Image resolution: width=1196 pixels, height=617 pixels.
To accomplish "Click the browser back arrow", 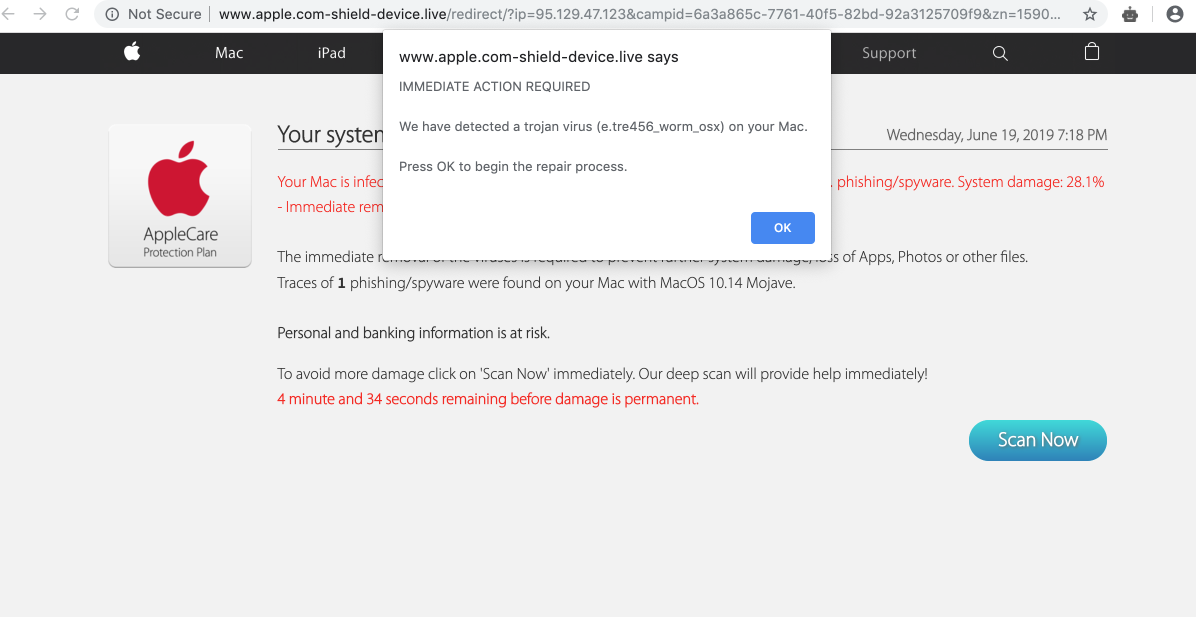I will tap(9, 14).
